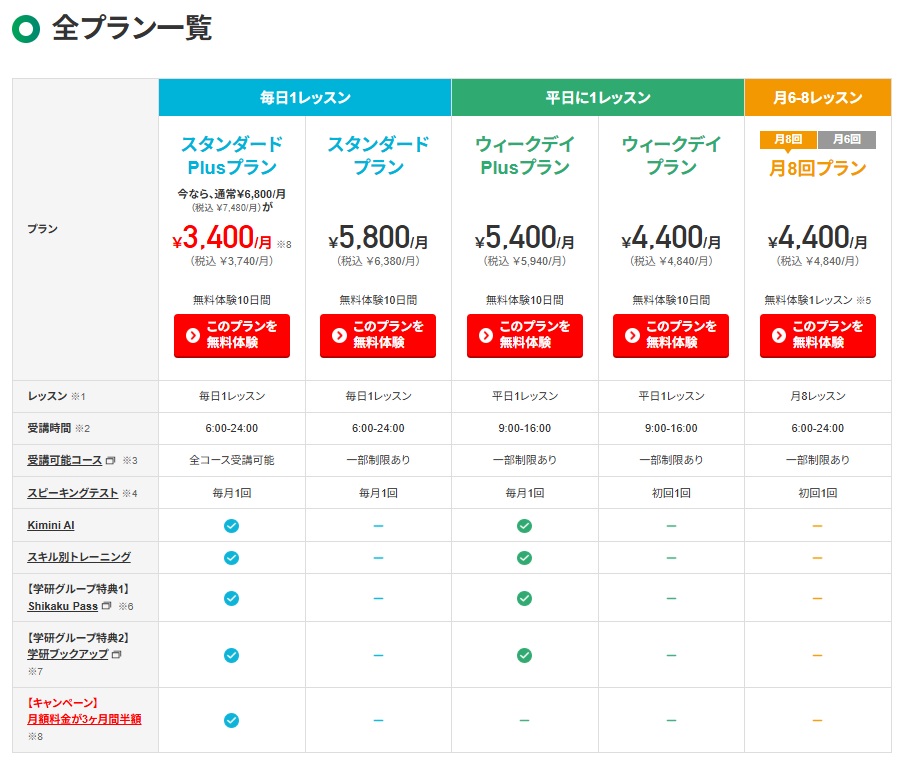The height and width of the screenshot is (758, 905).
Task: Start free trial for ウィークデイPlusプラン
Action: 524,335
